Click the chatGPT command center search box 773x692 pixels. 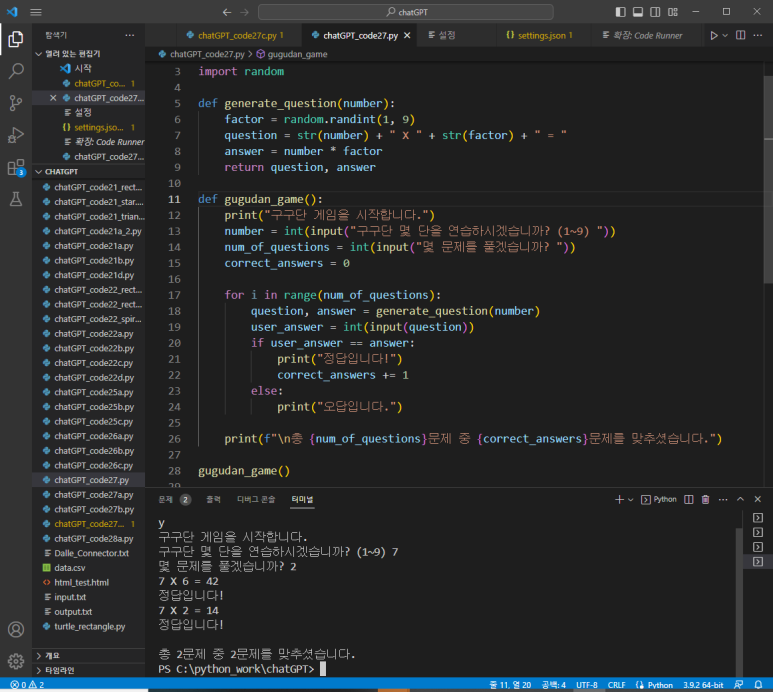coord(406,12)
